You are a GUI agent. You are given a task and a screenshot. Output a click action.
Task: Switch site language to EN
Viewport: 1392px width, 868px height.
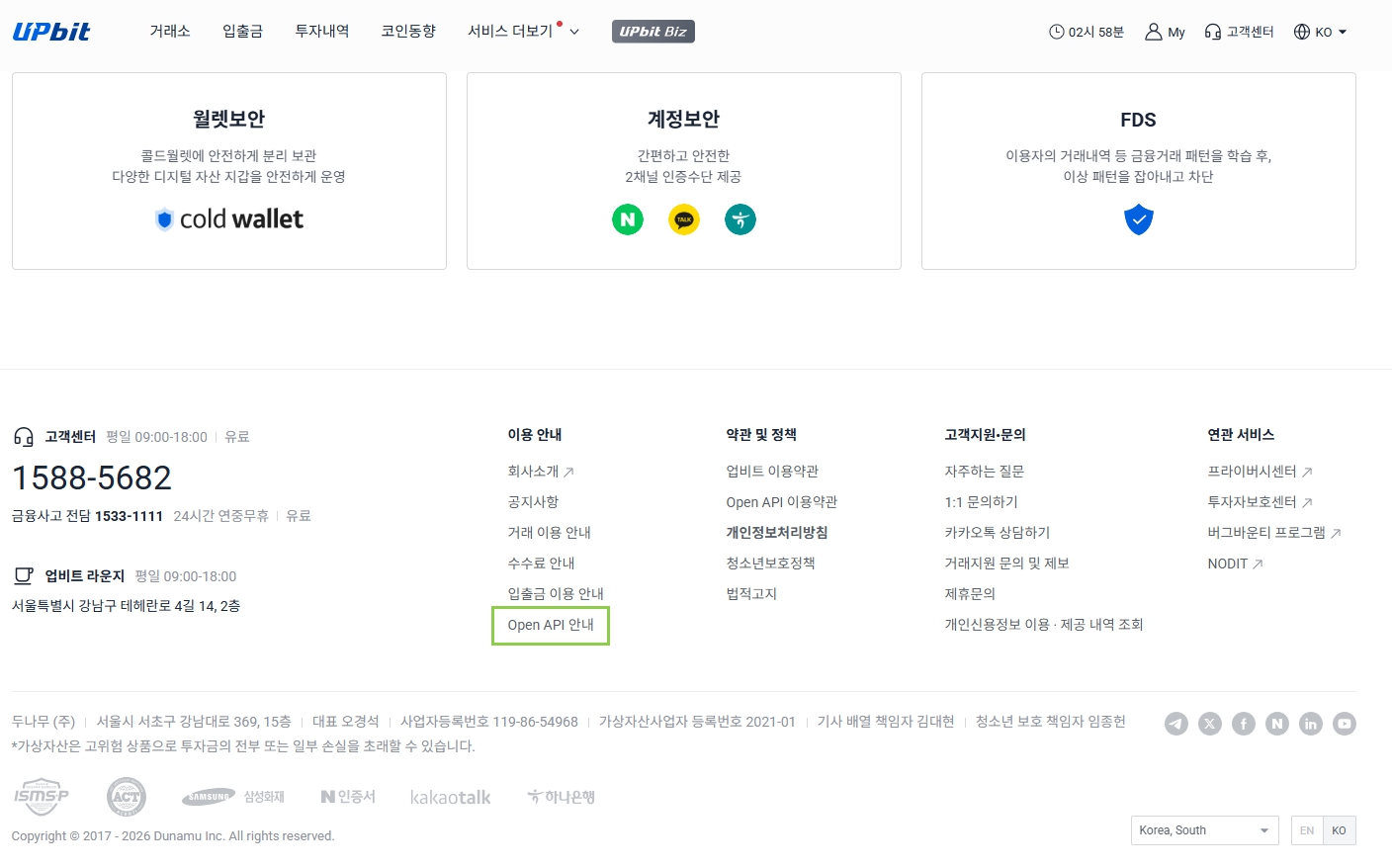pyautogui.click(x=1306, y=830)
